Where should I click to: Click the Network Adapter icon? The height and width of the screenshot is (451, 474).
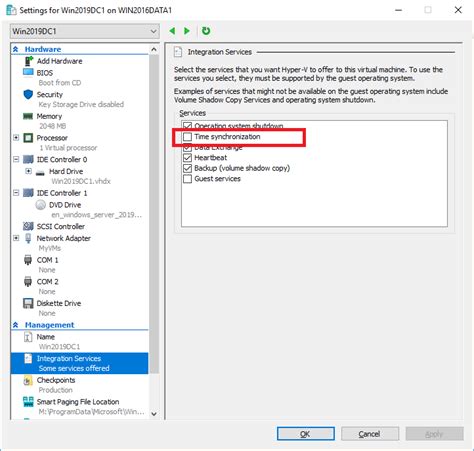click(x=28, y=238)
